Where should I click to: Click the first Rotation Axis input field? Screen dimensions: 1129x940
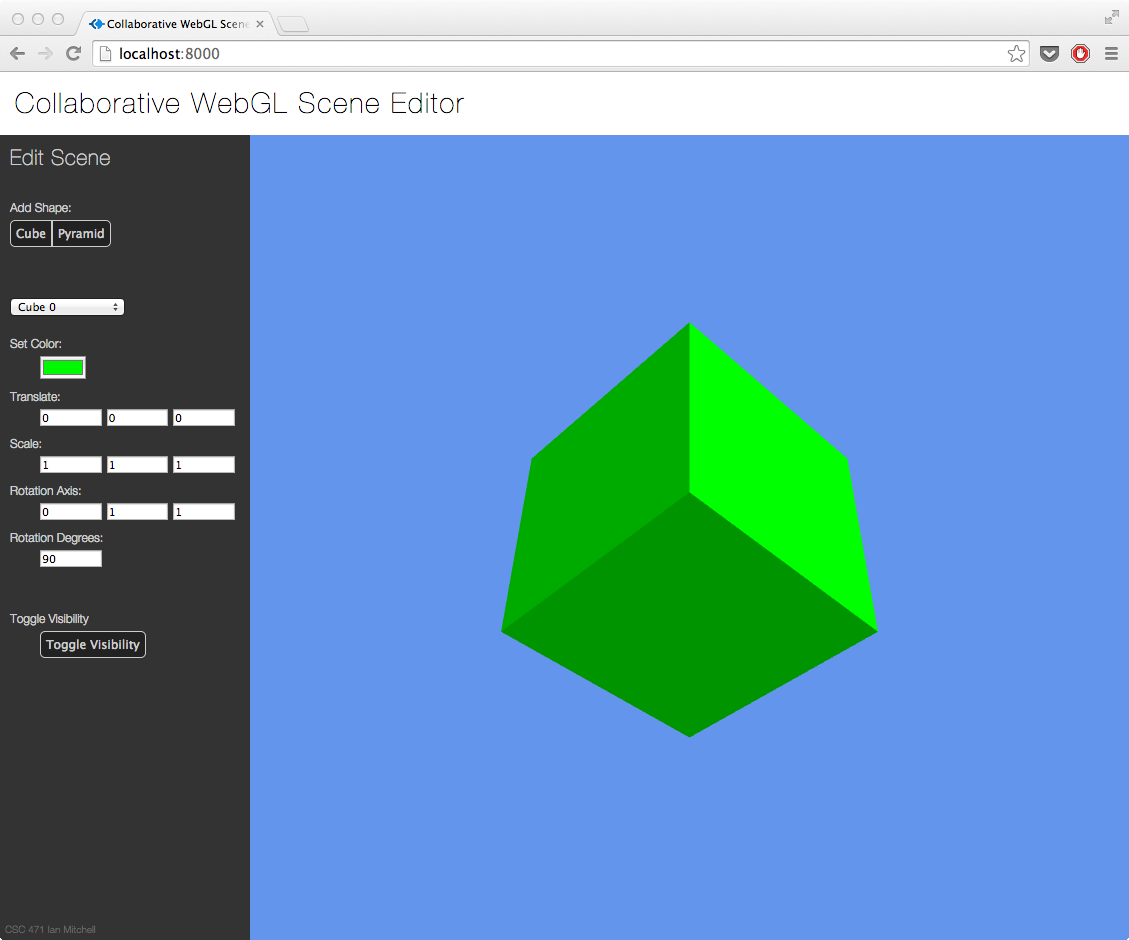(71, 512)
